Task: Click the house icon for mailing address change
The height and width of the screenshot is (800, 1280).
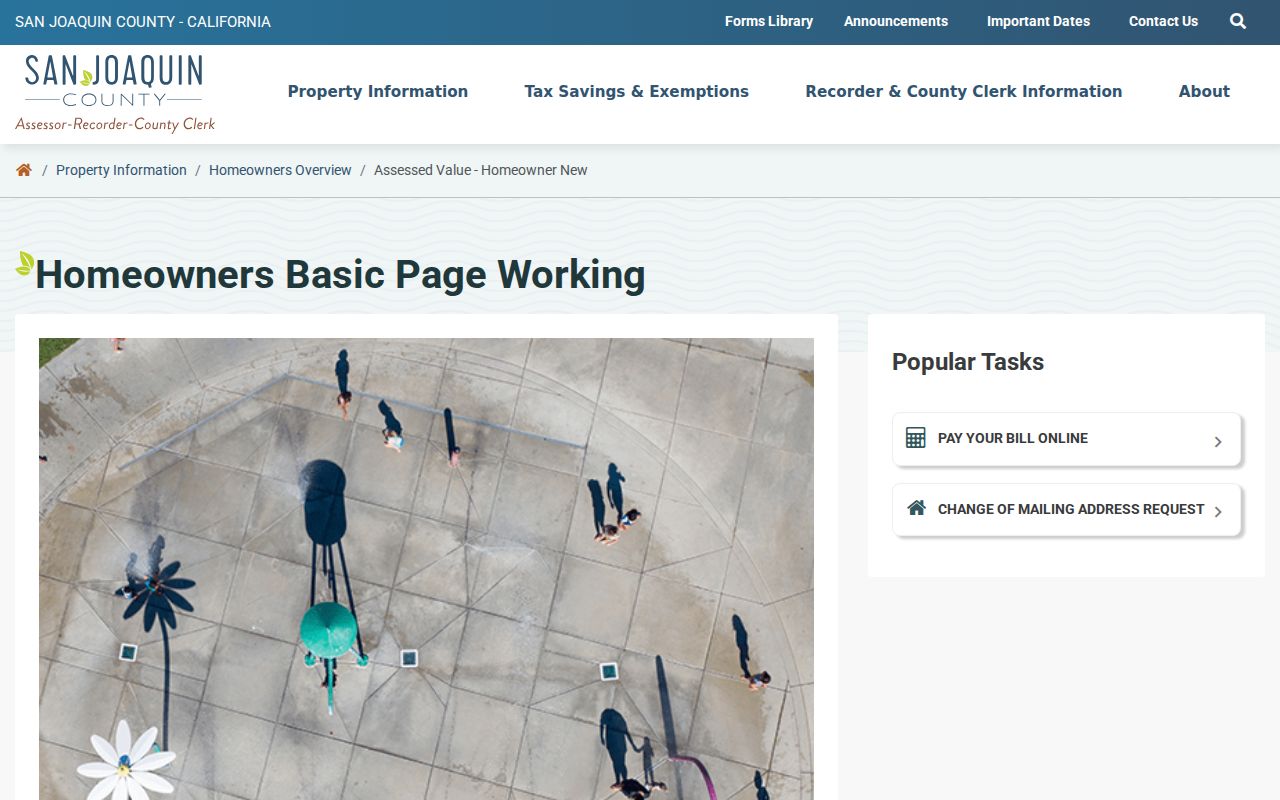Action: pyautogui.click(x=916, y=508)
